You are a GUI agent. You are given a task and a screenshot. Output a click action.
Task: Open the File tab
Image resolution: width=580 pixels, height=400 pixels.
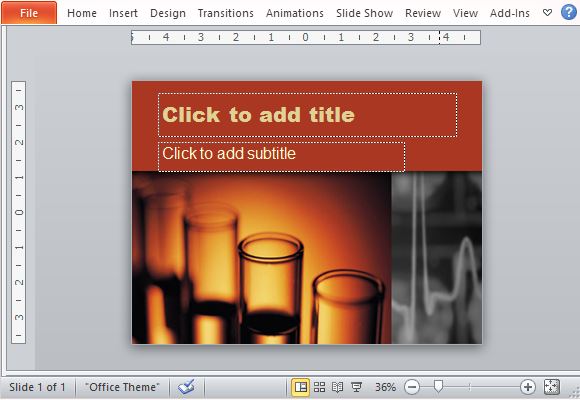coord(29,13)
